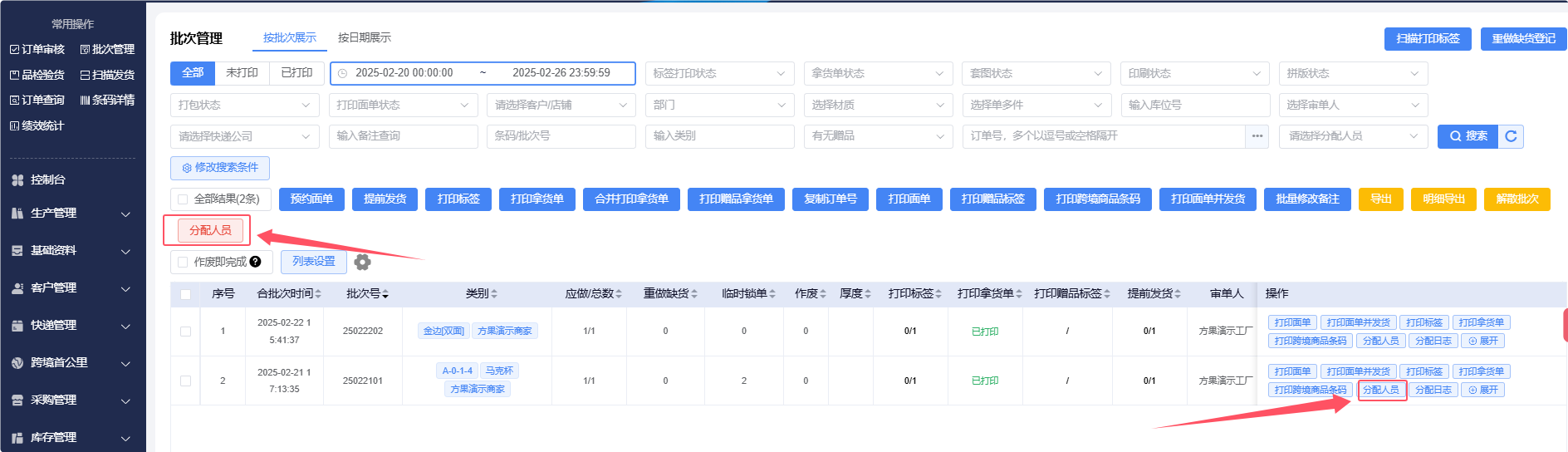Click the refresh icon next to 搜索
1568x452 pixels.
(x=1511, y=136)
